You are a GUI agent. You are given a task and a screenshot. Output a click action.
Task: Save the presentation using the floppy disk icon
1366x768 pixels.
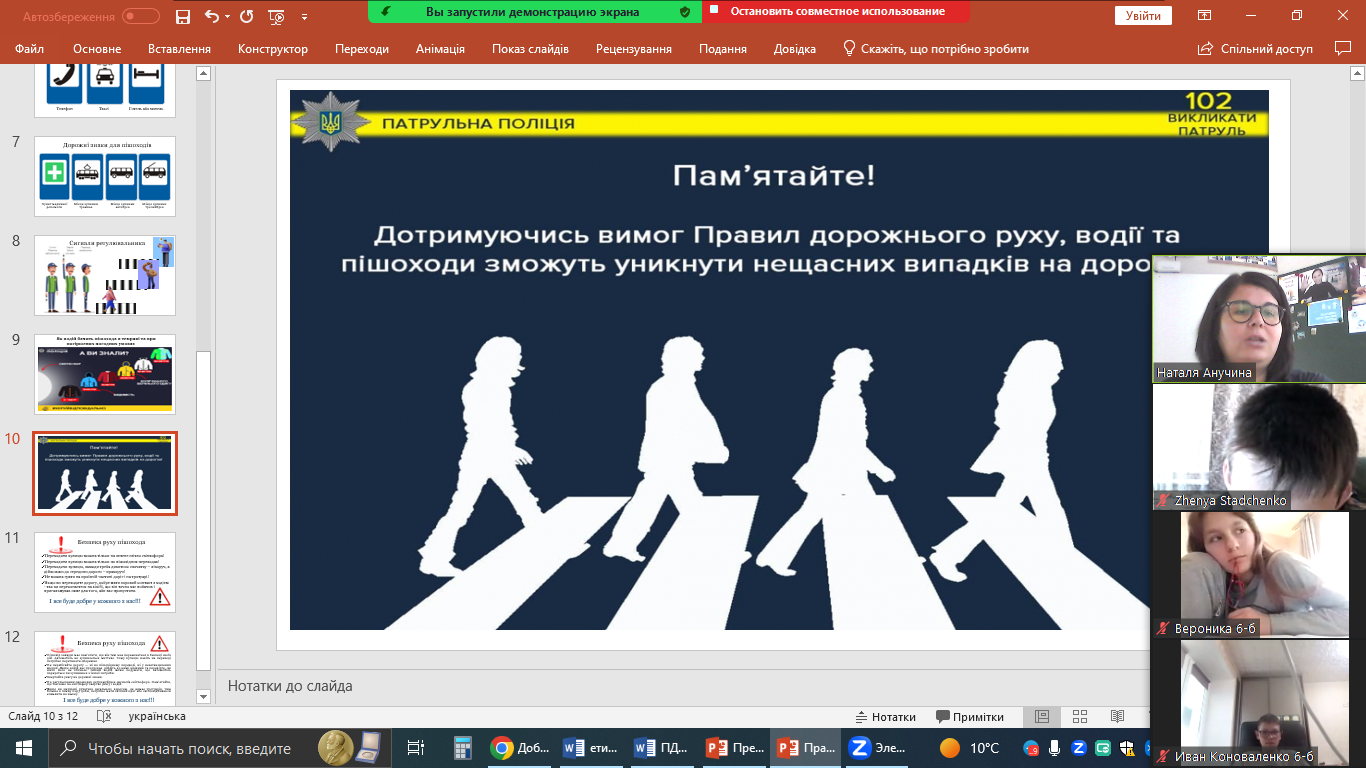(182, 16)
